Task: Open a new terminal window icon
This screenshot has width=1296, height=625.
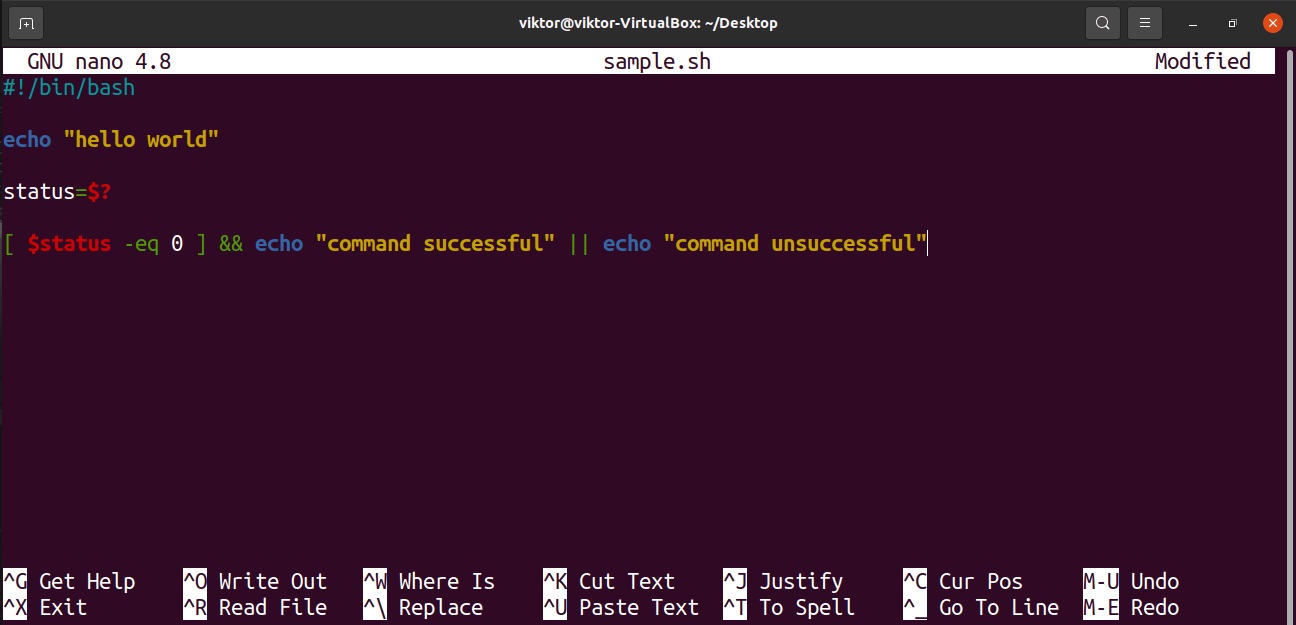Action: [x=25, y=22]
